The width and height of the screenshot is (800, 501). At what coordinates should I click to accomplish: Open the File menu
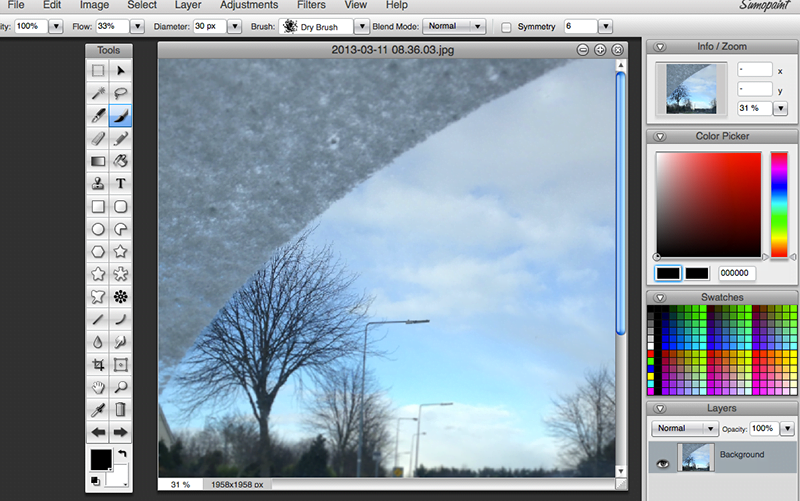point(16,5)
